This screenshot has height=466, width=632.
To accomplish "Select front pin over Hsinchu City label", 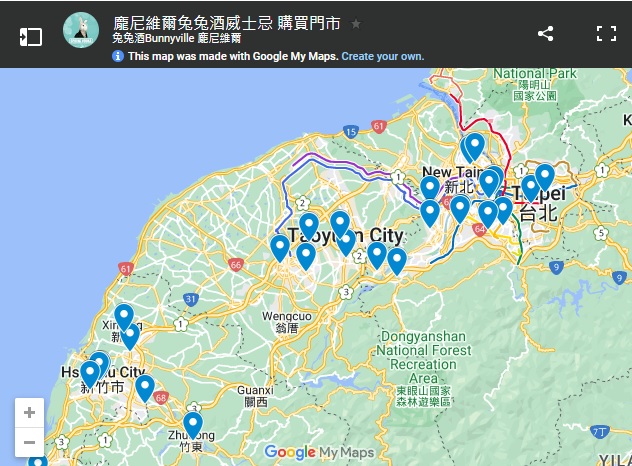I will 90,373.
